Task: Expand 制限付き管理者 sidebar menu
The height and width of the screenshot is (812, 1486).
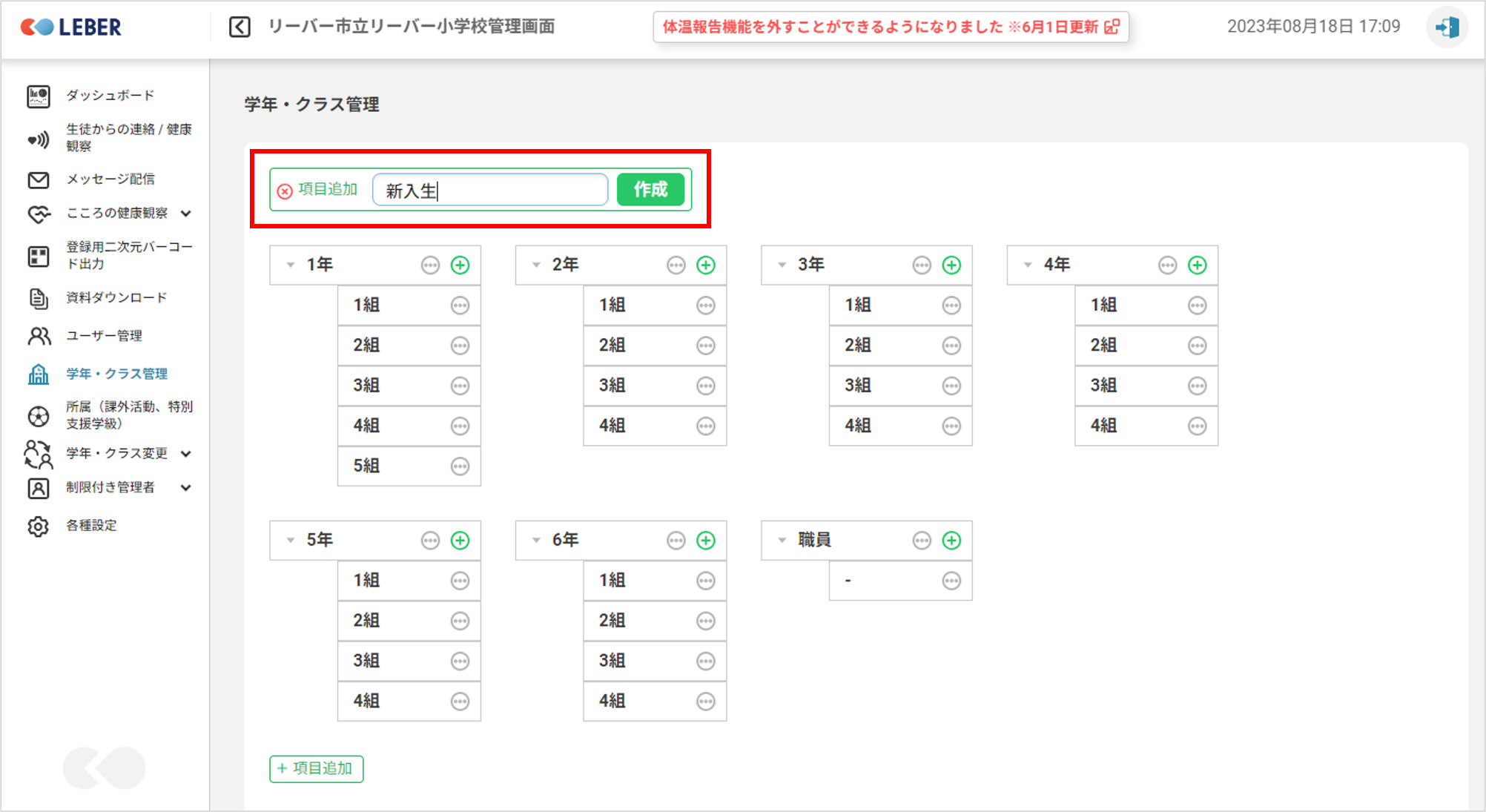Action: click(186, 487)
